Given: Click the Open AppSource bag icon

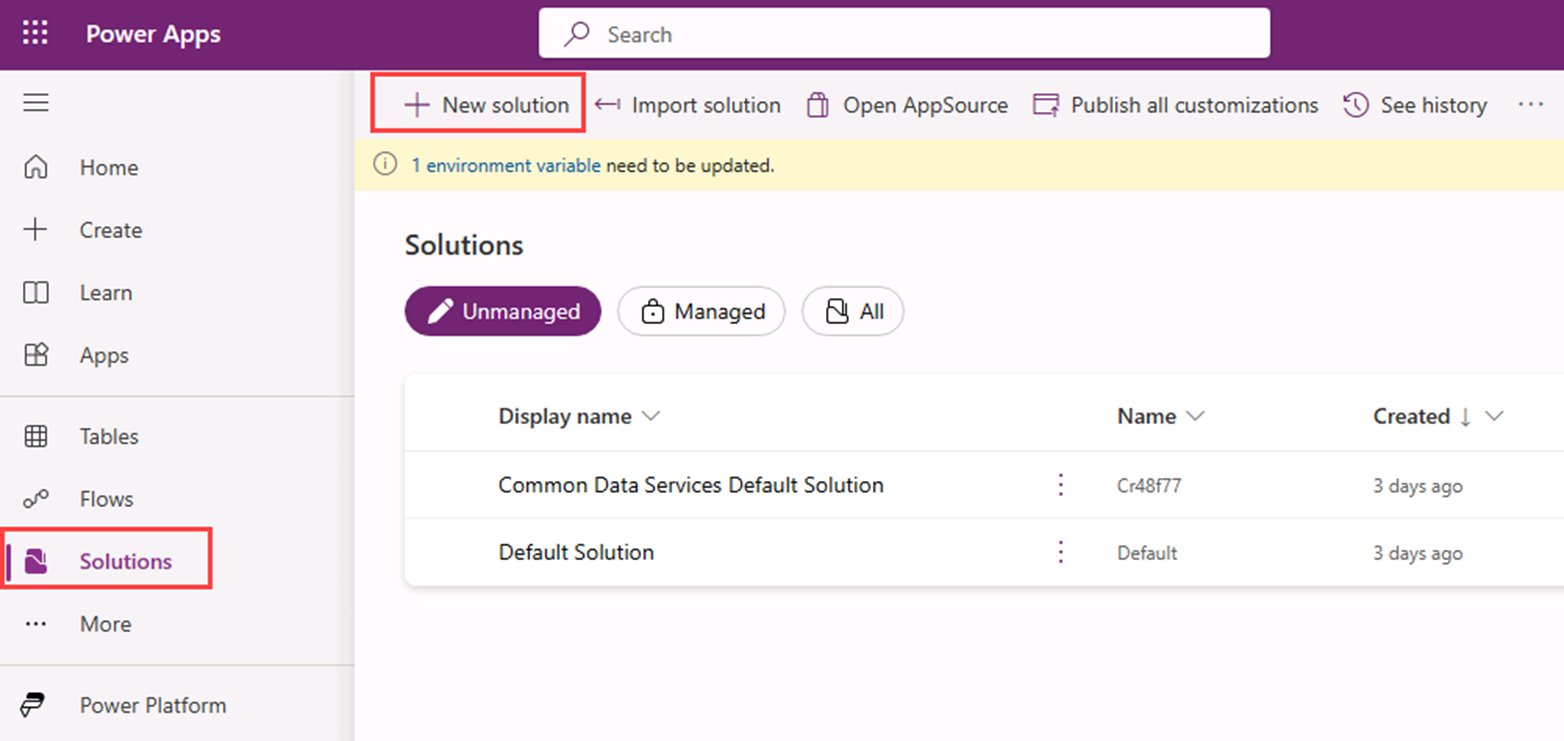Looking at the screenshot, I should coord(818,105).
